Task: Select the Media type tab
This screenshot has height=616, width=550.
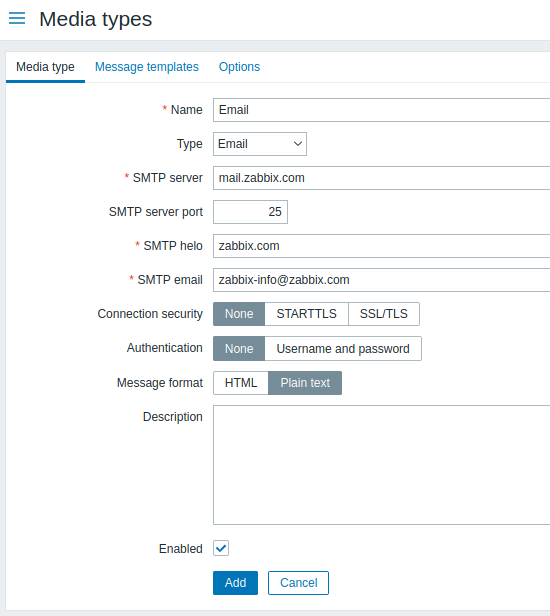Action: tap(45, 67)
